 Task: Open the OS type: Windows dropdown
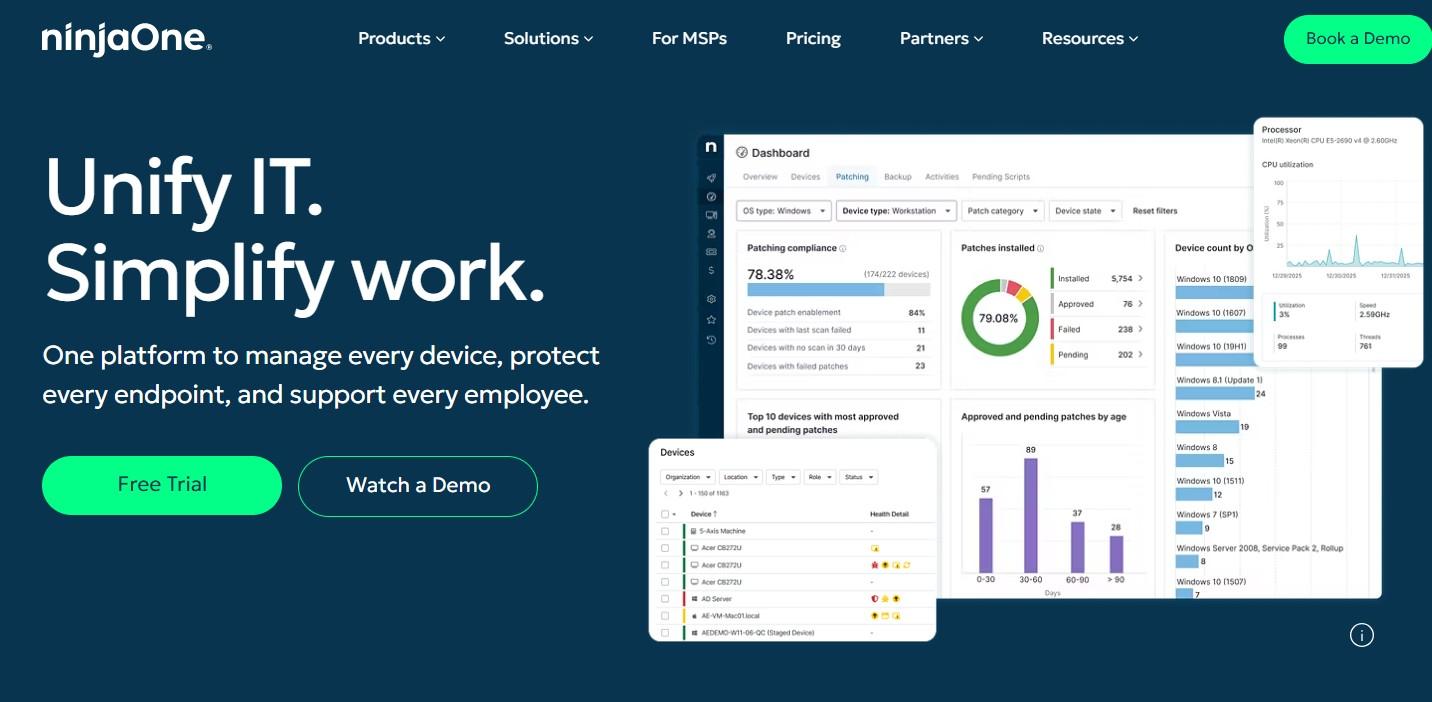click(x=784, y=211)
